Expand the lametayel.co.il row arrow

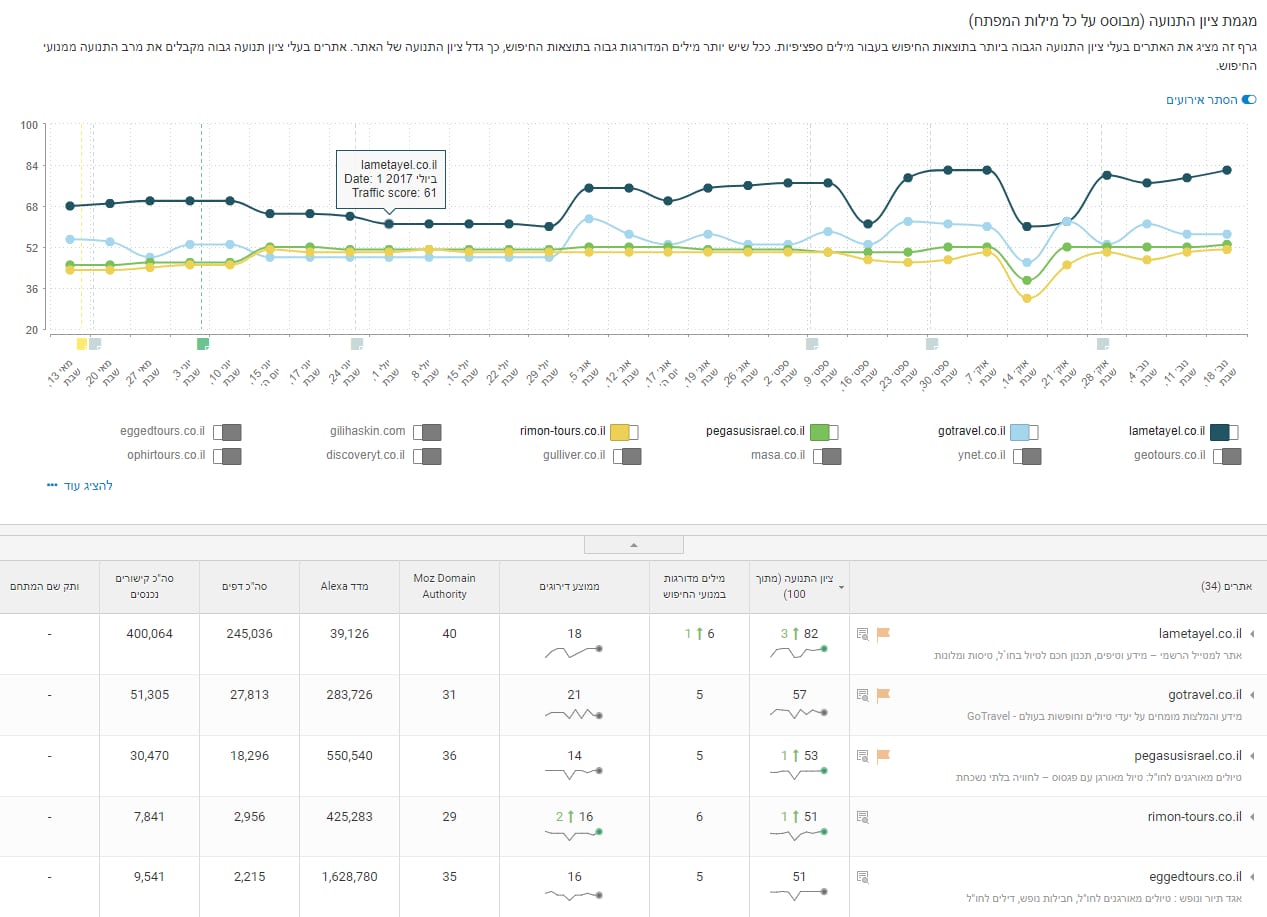(1253, 634)
